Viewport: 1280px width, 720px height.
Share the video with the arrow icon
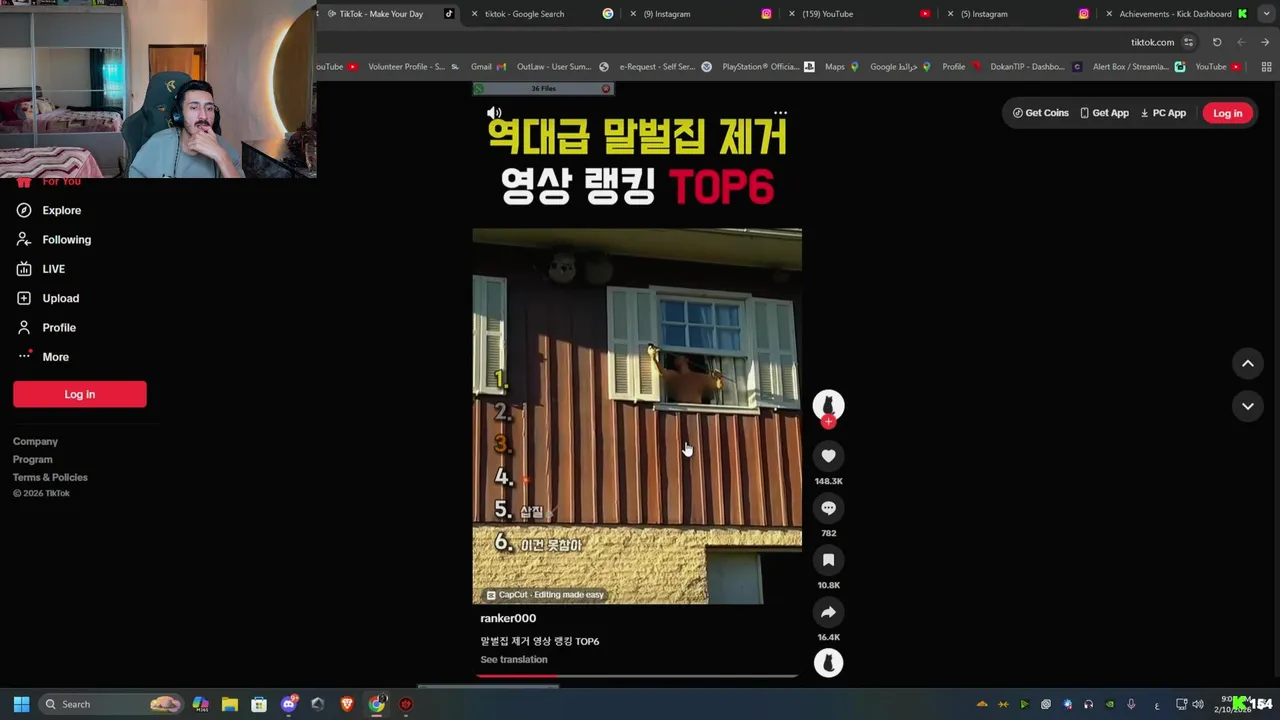(828, 612)
